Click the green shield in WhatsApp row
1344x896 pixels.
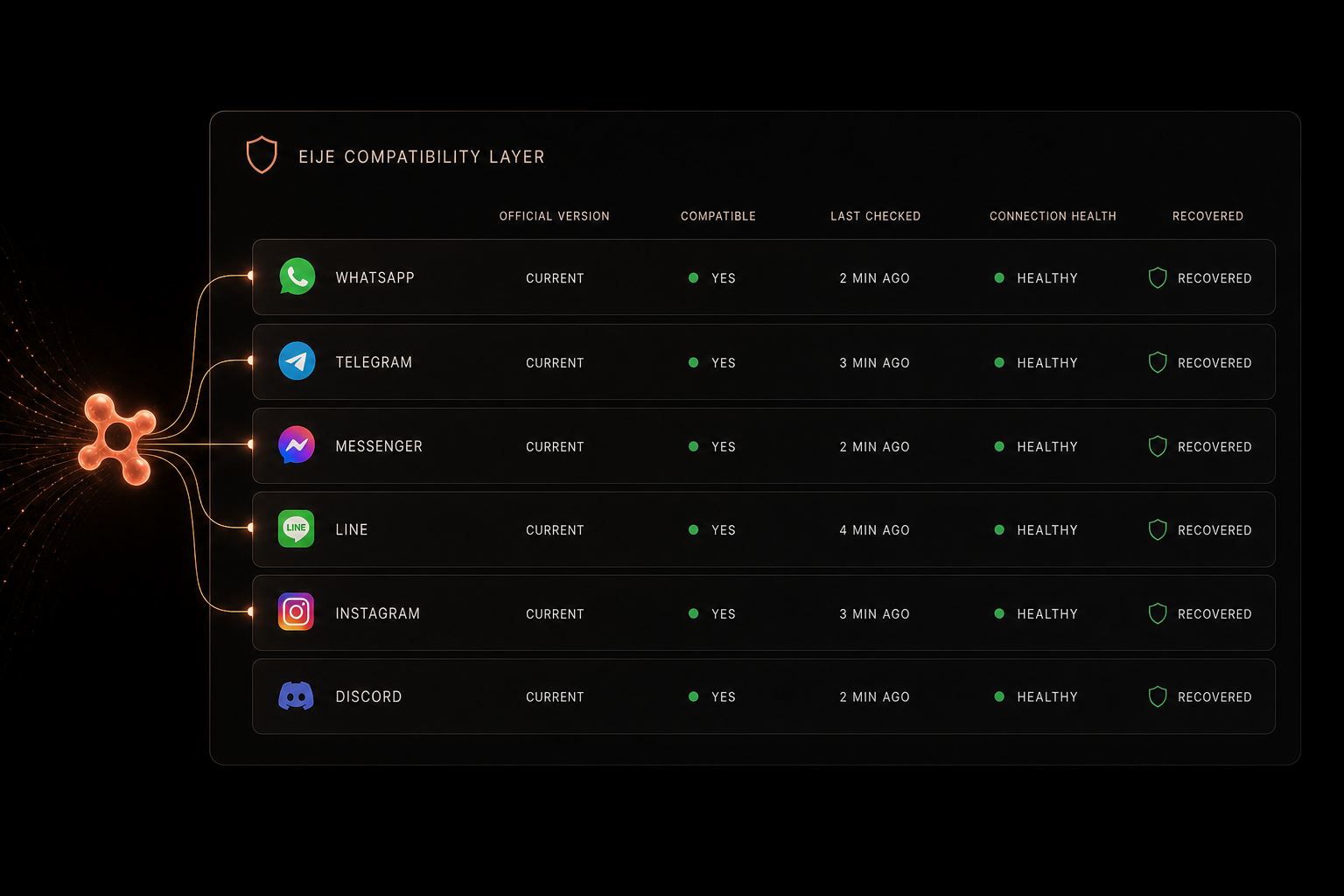click(x=1158, y=278)
